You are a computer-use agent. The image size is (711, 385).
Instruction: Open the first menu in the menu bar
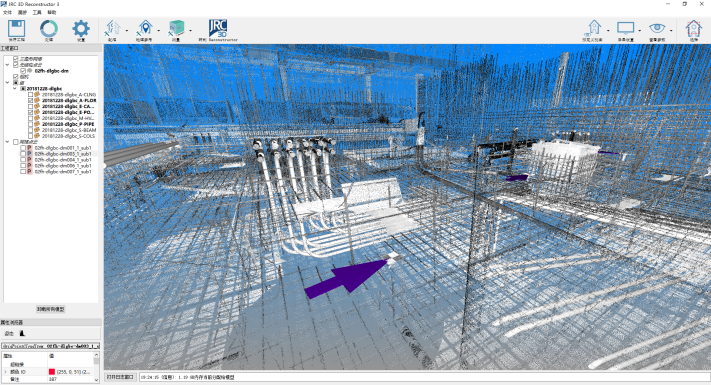click(7, 12)
